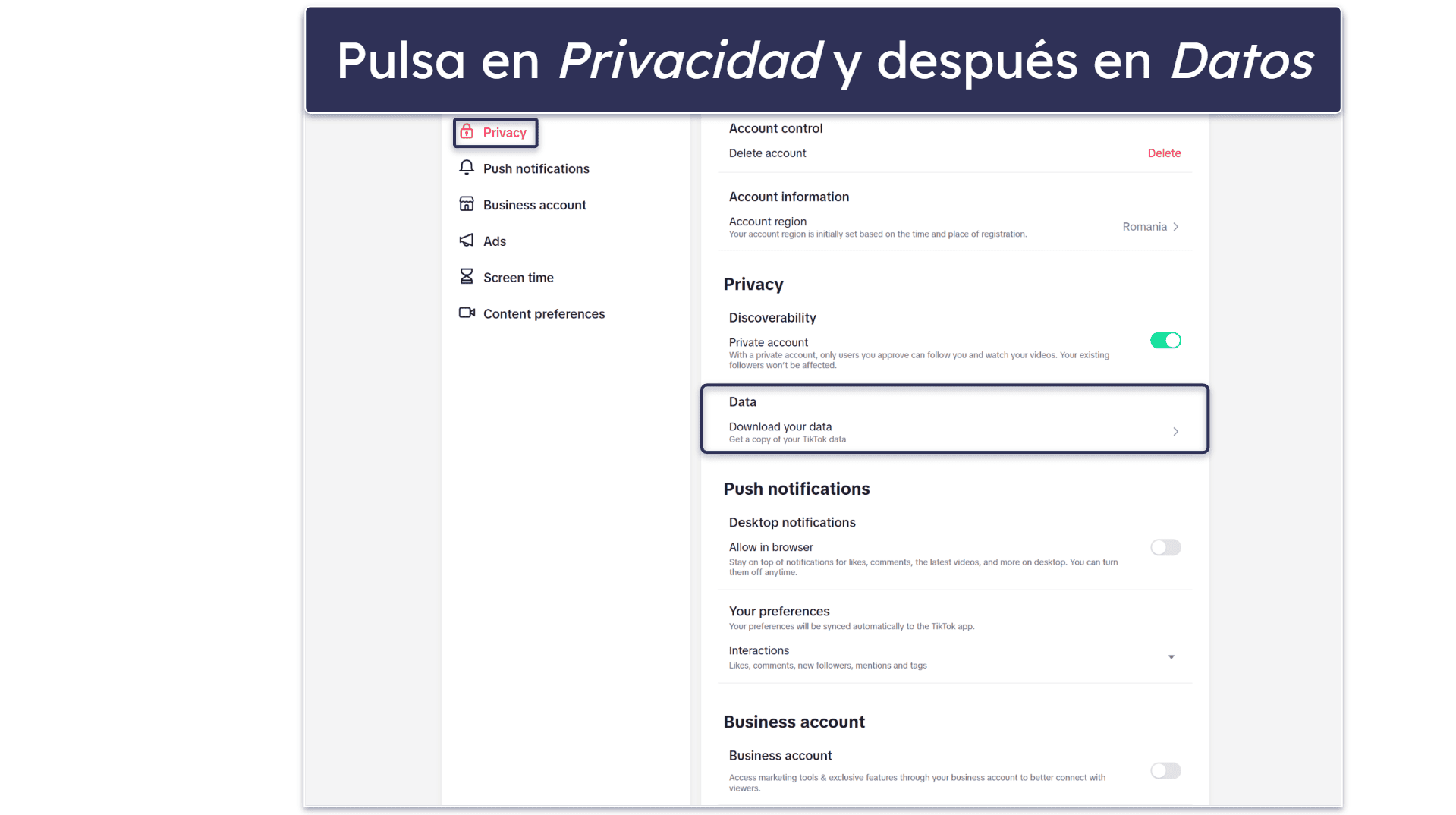Screen dimensions: 1456x815
Task: Click the Business account section heading
Action: [x=794, y=722]
